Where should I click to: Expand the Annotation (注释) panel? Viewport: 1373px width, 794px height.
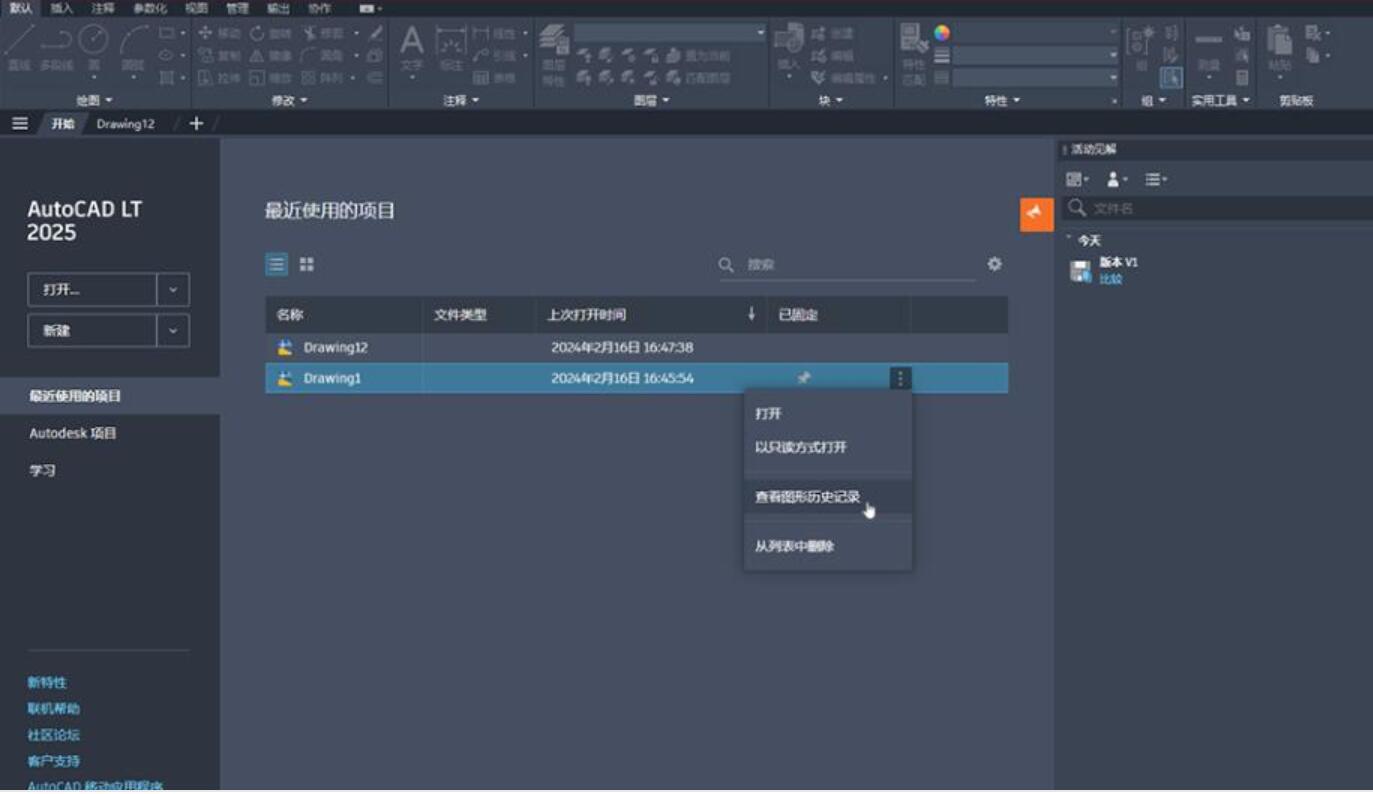pyautogui.click(x=462, y=100)
